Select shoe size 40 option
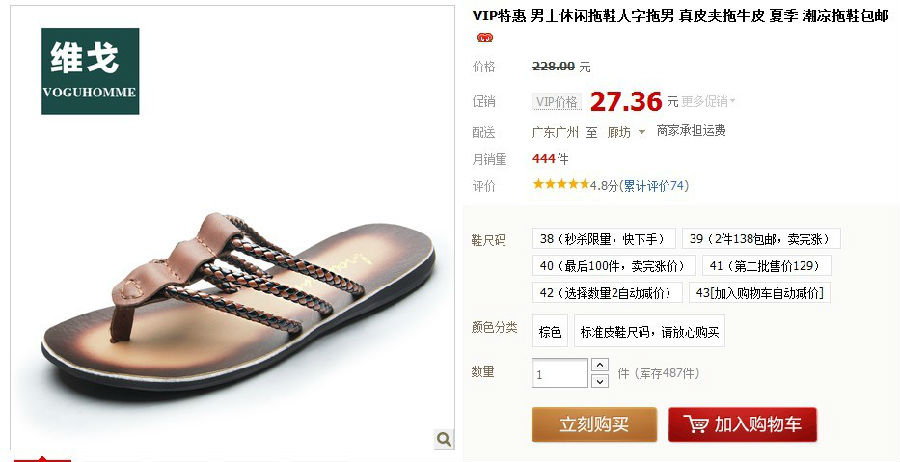Image resolution: width=900 pixels, height=462 pixels. click(614, 266)
